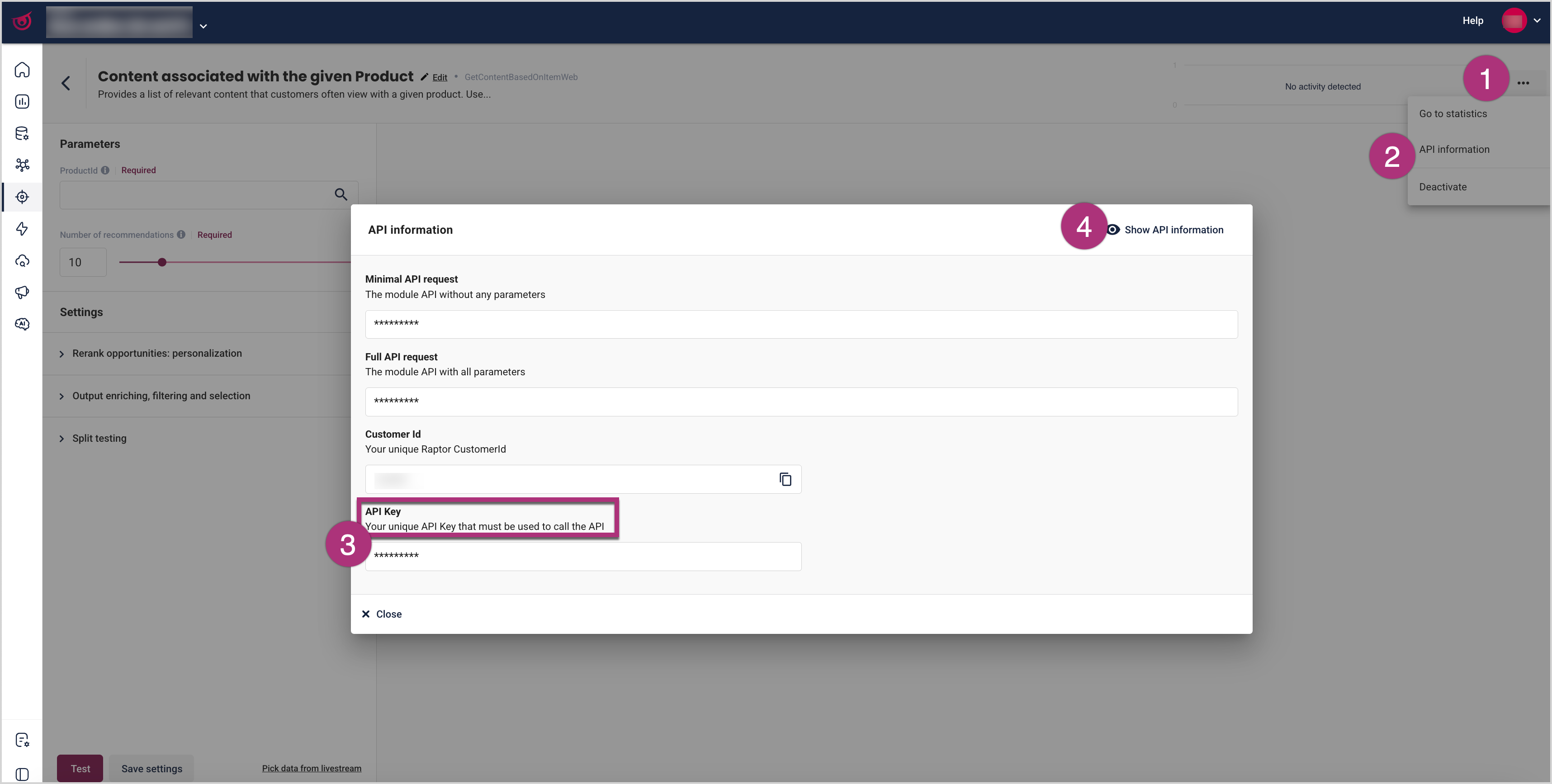Viewport: 1552px width, 784px height.
Task: Choose Deactivate from the options menu
Action: (x=1443, y=187)
